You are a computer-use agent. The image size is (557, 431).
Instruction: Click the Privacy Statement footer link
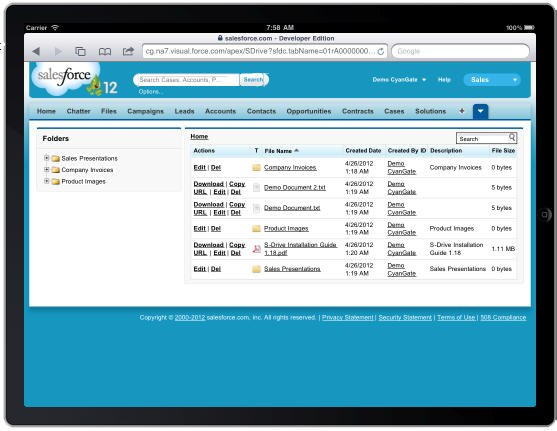[x=348, y=317]
